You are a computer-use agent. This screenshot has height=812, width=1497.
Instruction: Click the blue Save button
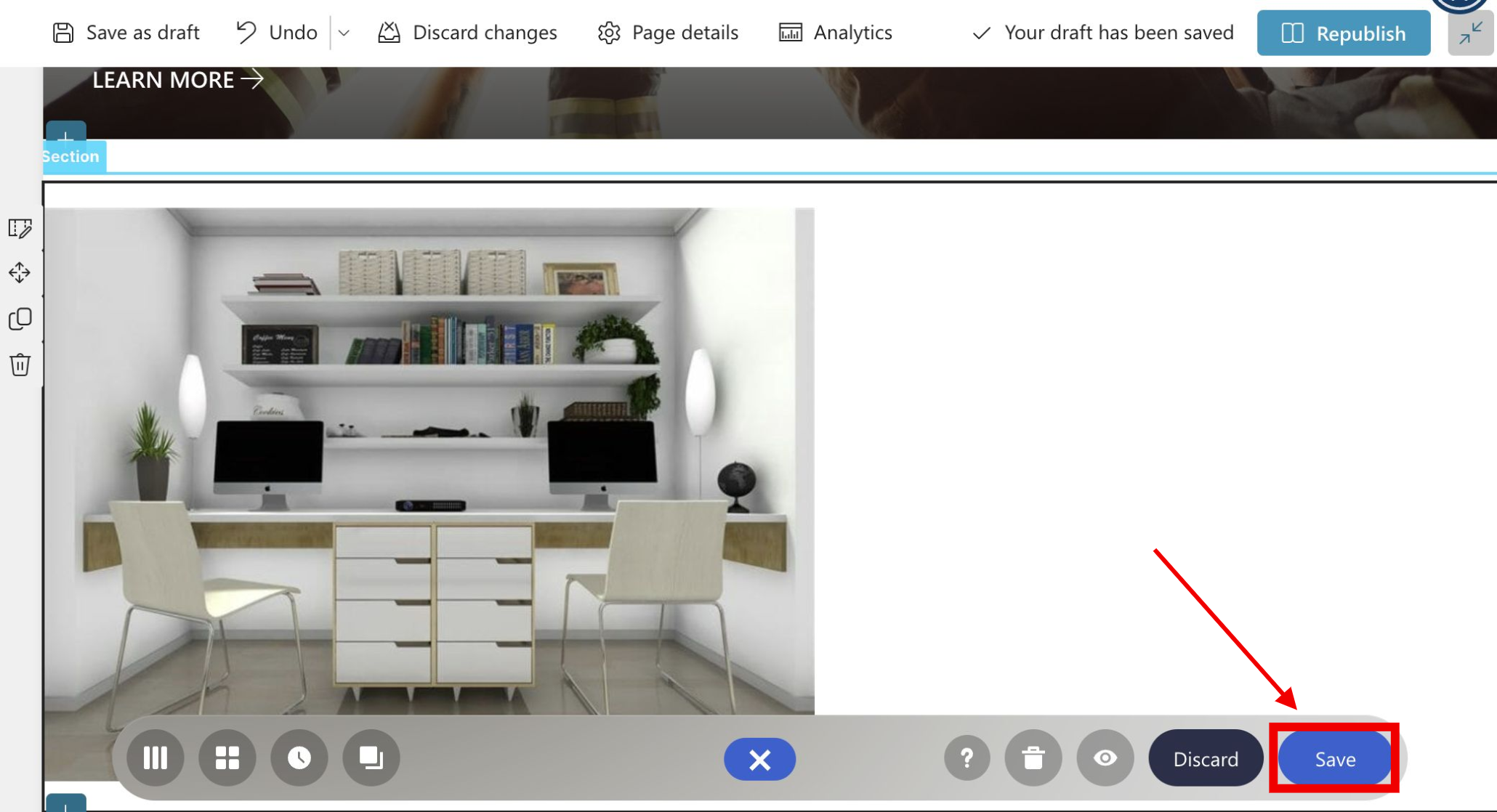point(1334,759)
